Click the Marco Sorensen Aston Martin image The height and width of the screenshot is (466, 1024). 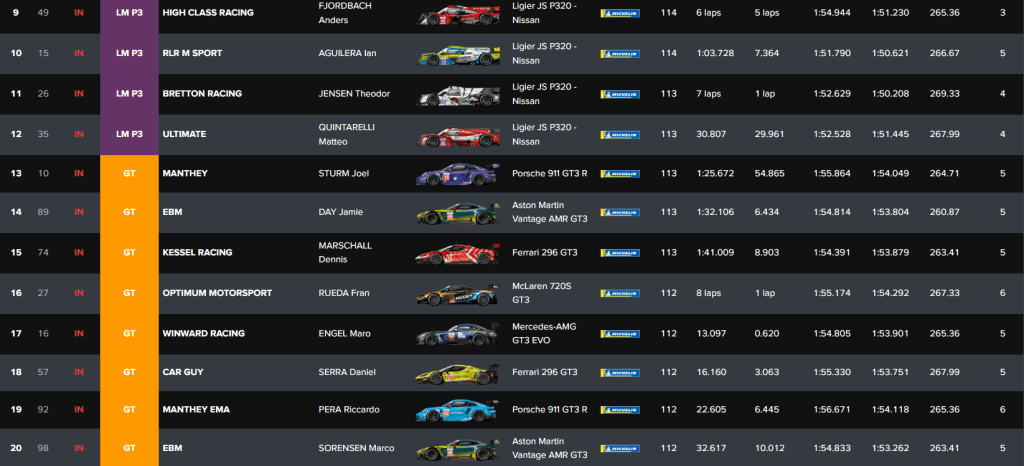458,450
